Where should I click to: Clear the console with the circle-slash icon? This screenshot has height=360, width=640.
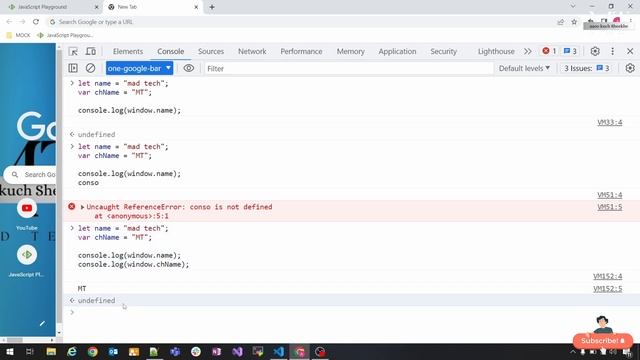[x=90, y=68]
